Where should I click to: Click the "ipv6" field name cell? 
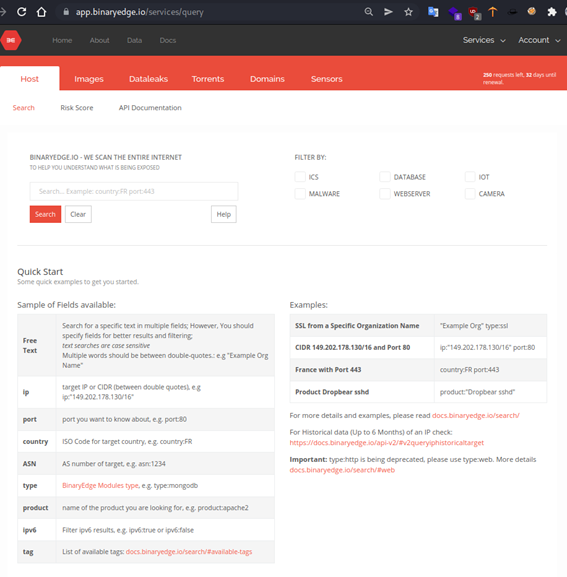tap(37, 530)
